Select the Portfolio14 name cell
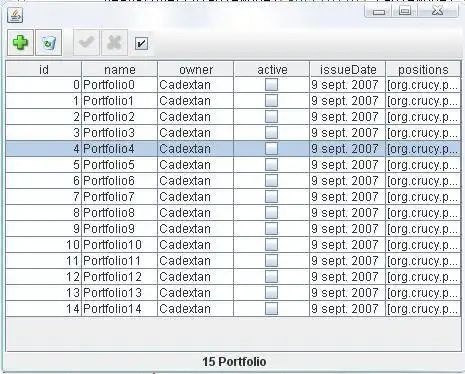This screenshot has width=465, height=374. point(120,309)
